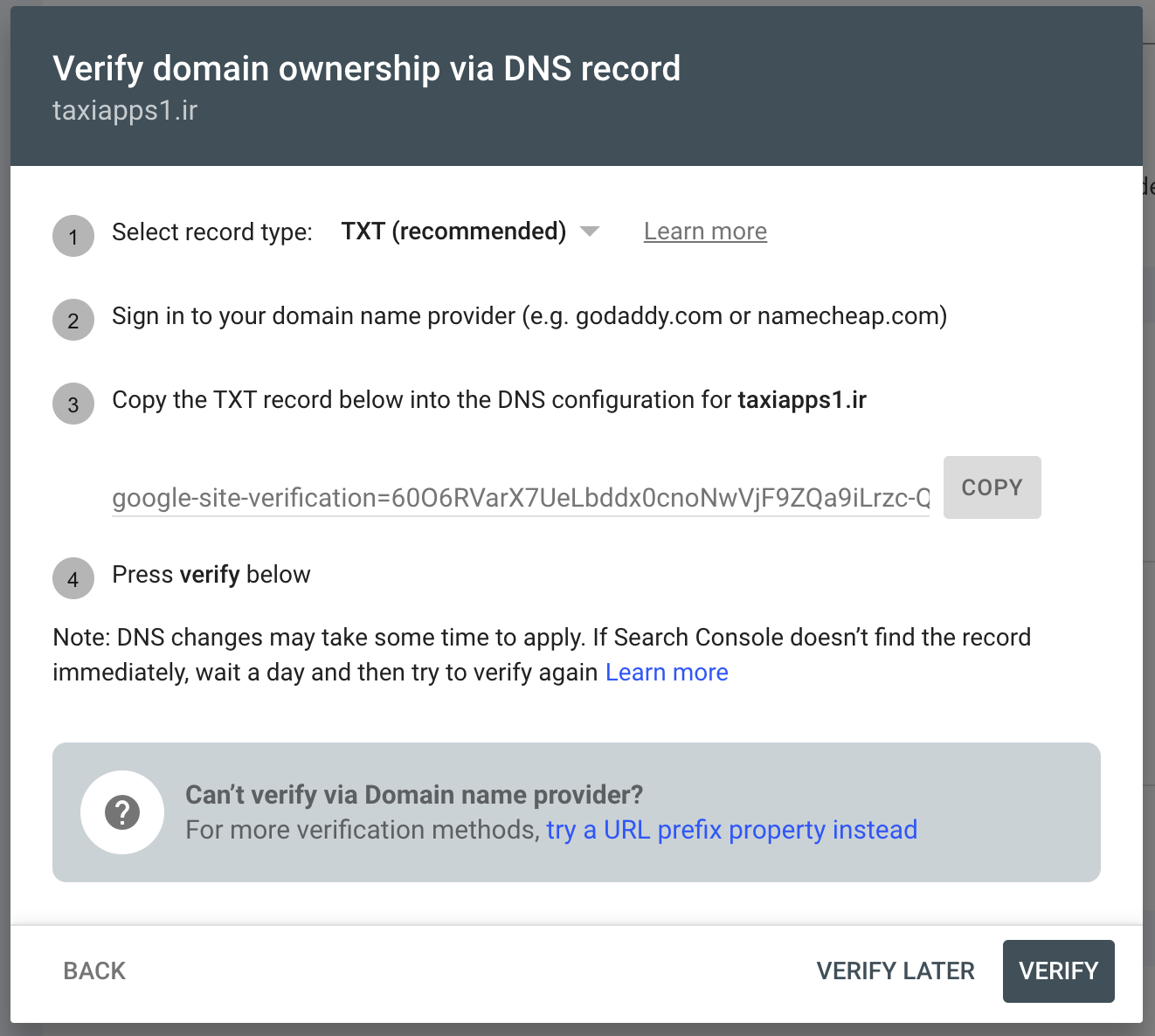Image resolution: width=1155 pixels, height=1036 pixels.
Task: Click the Can't verify via Domain name provider box
Action: click(x=577, y=812)
